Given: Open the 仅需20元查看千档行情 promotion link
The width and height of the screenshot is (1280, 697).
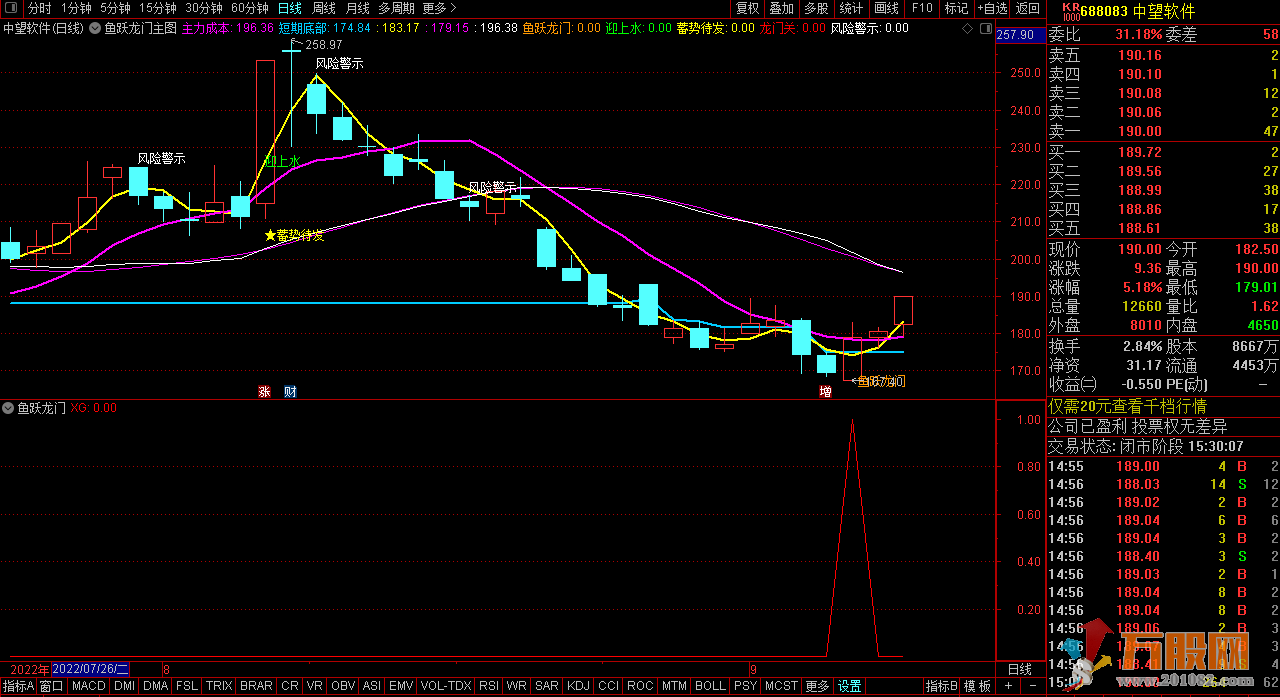Looking at the screenshot, I should (1127, 406).
